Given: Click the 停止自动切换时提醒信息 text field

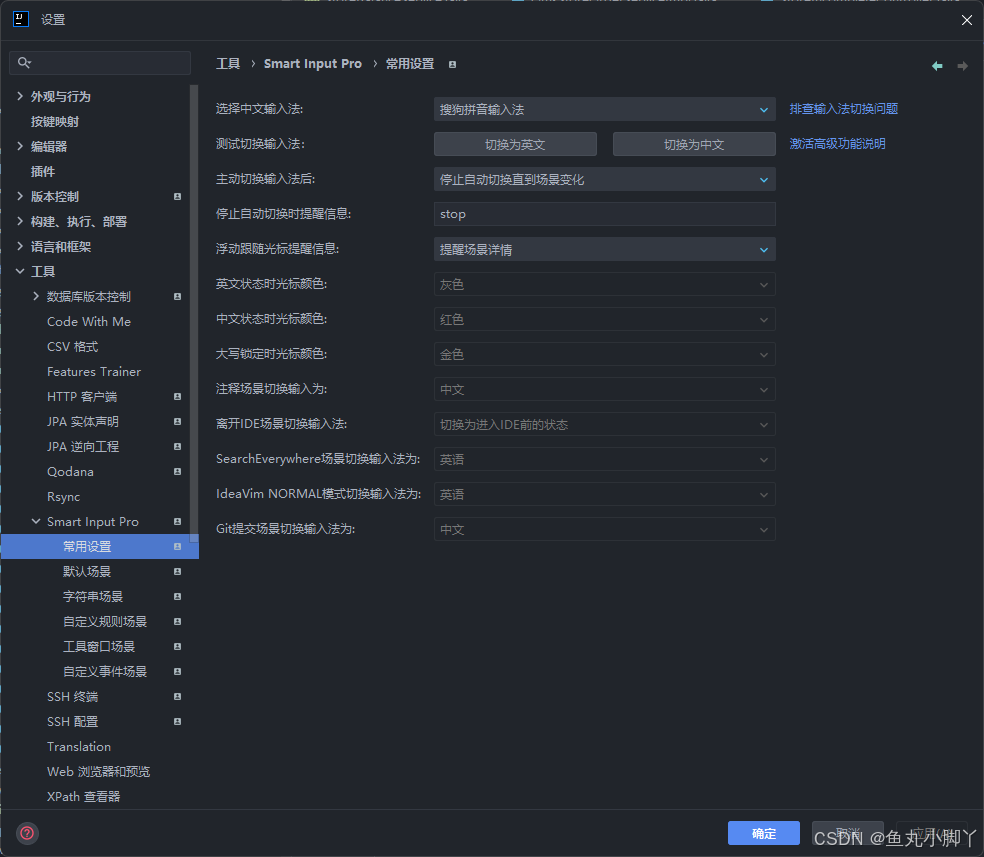Looking at the screenshot, I should pyautogui.click(x=604, y=214).
